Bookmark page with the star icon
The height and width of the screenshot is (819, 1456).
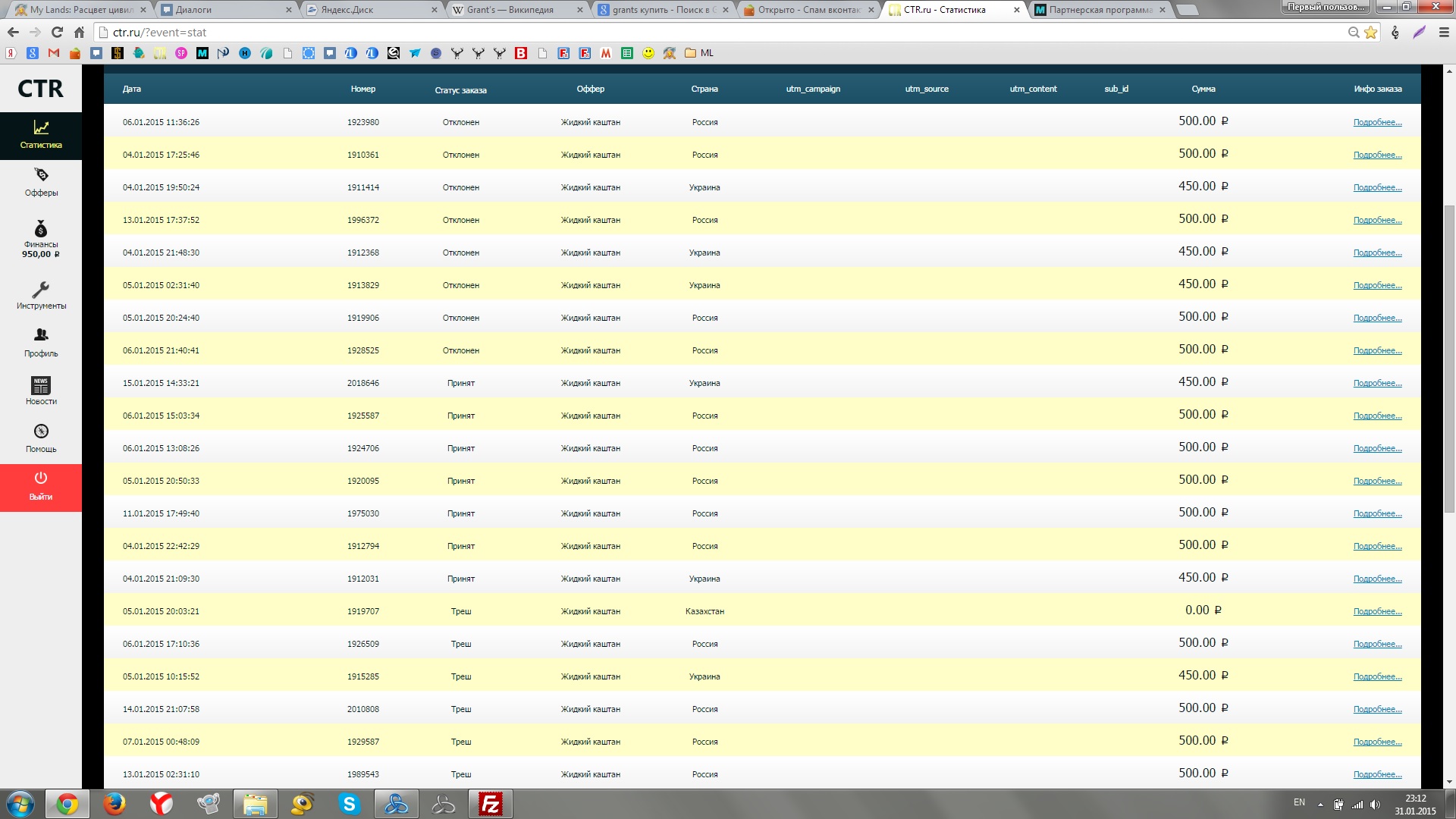(1370, 33)
